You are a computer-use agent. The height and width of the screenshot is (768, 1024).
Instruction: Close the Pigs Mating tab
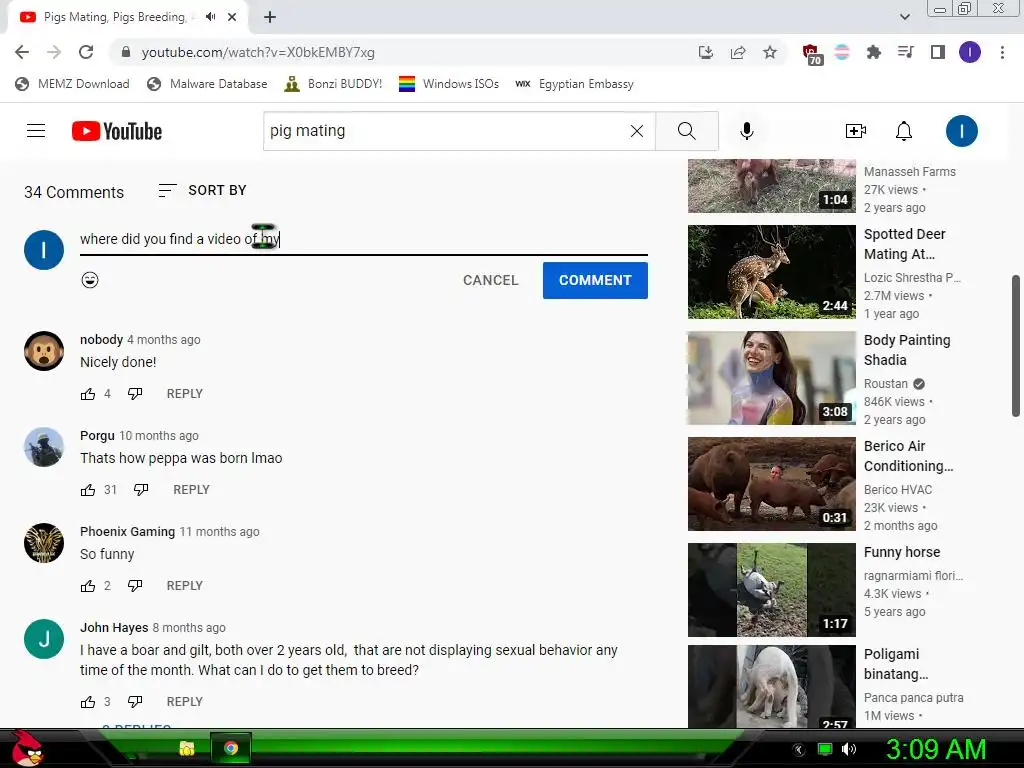(232, 17)
